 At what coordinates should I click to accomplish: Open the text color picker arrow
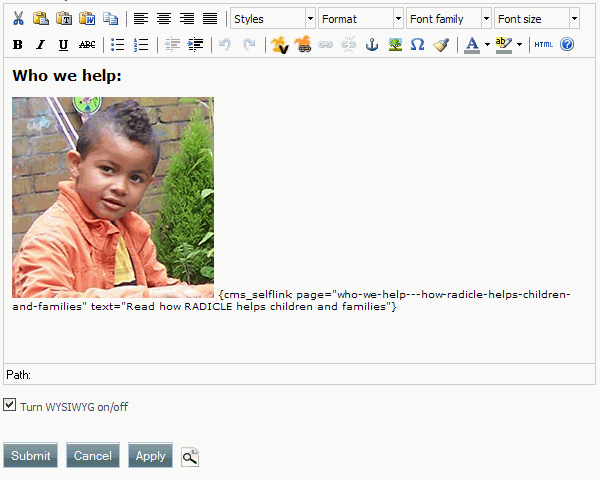click(x=487, y=45)
